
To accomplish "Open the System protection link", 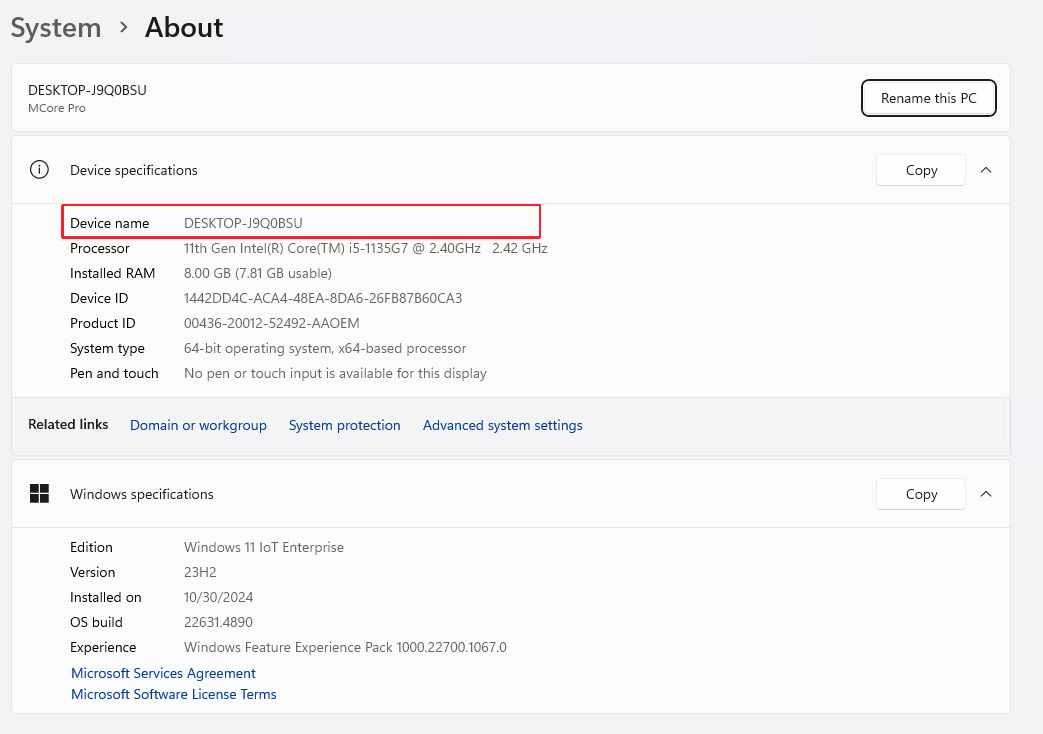I will [345, 425].
